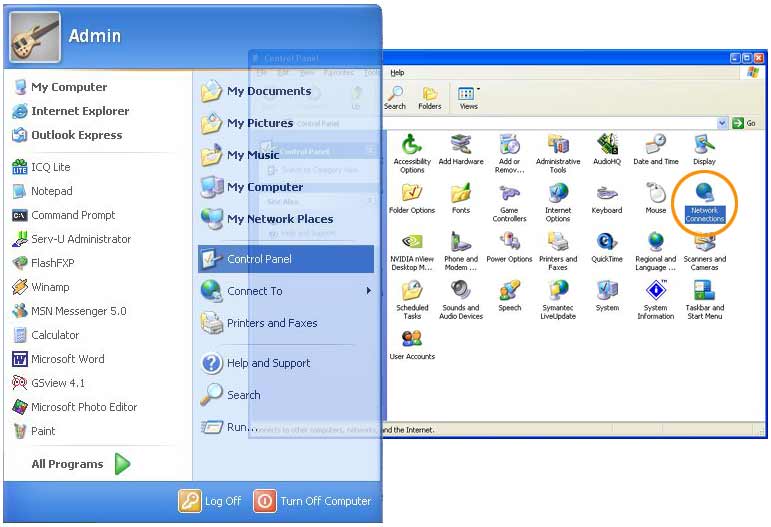Open Scheduled Tasks icon

tap(412, 299)
